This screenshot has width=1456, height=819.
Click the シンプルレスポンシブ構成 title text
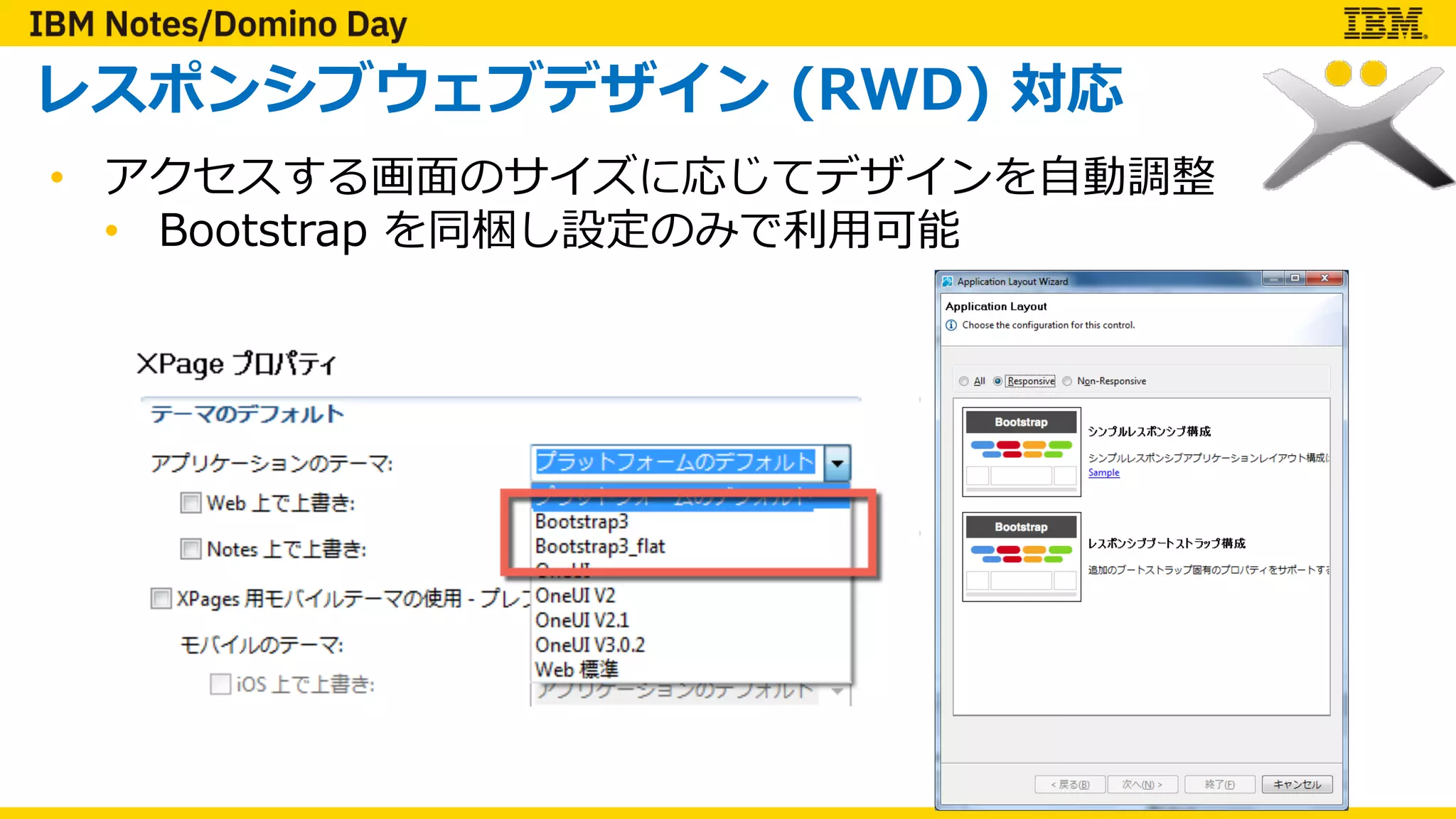(1149, 432)
